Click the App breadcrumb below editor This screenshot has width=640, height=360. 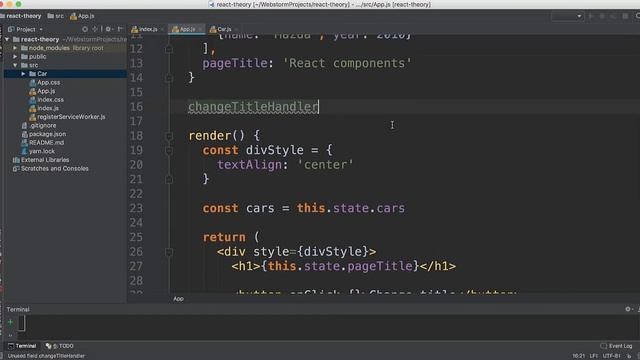(178, 299)
